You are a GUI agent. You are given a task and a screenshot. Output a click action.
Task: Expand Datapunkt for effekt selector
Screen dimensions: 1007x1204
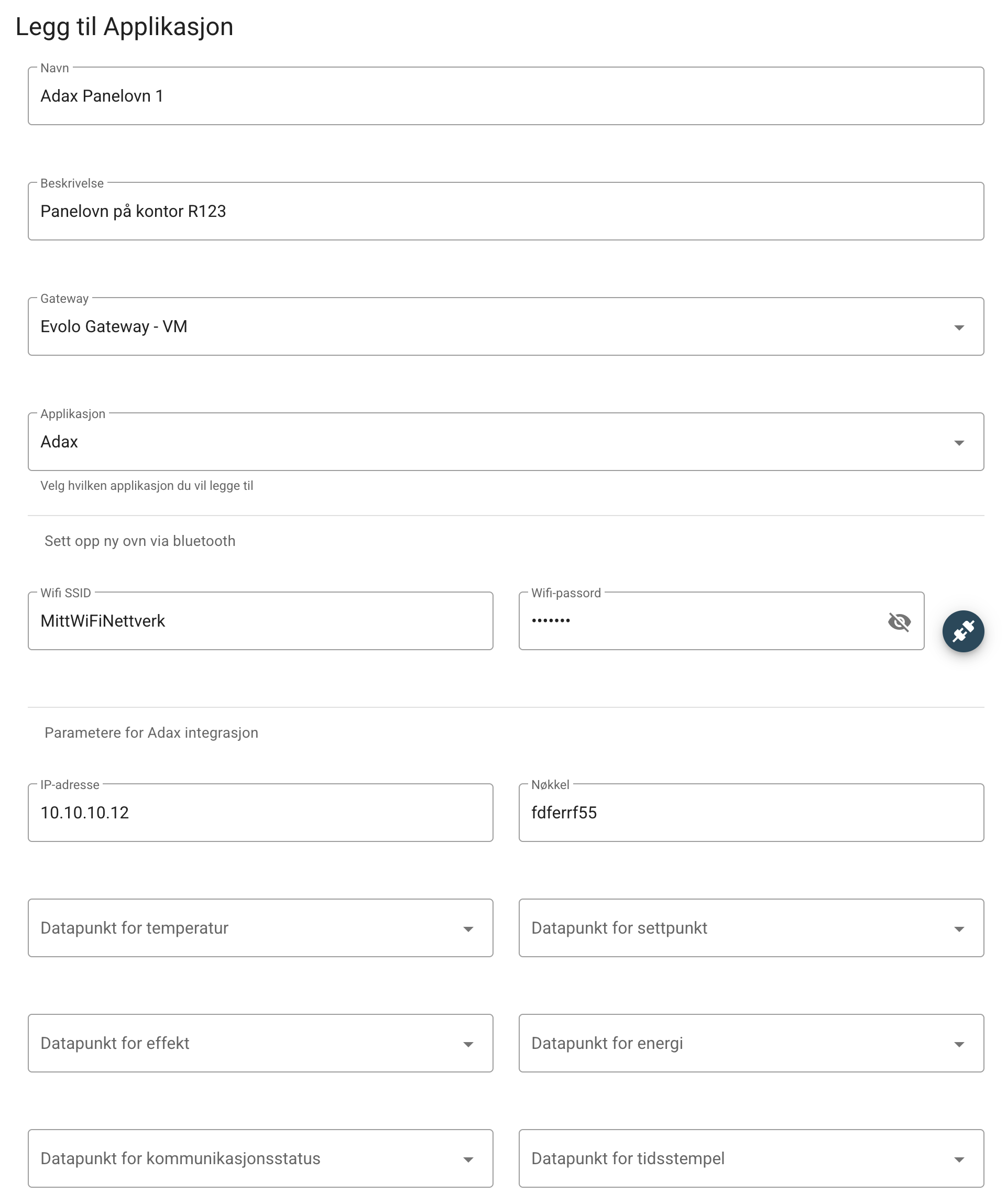pyautogui.click(x=260, y=1043)
